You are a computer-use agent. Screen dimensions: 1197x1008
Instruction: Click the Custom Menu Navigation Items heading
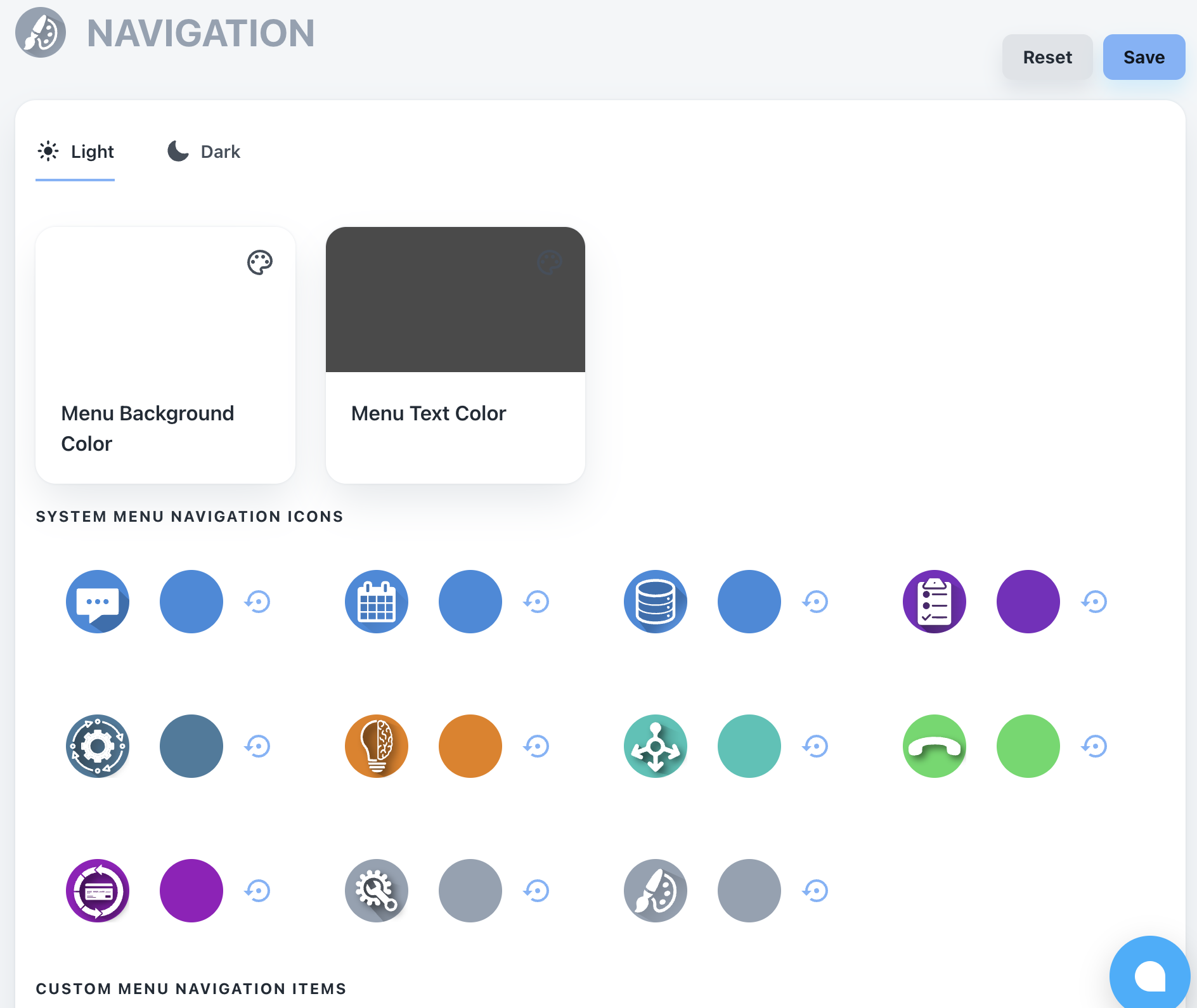pos(191,989)
